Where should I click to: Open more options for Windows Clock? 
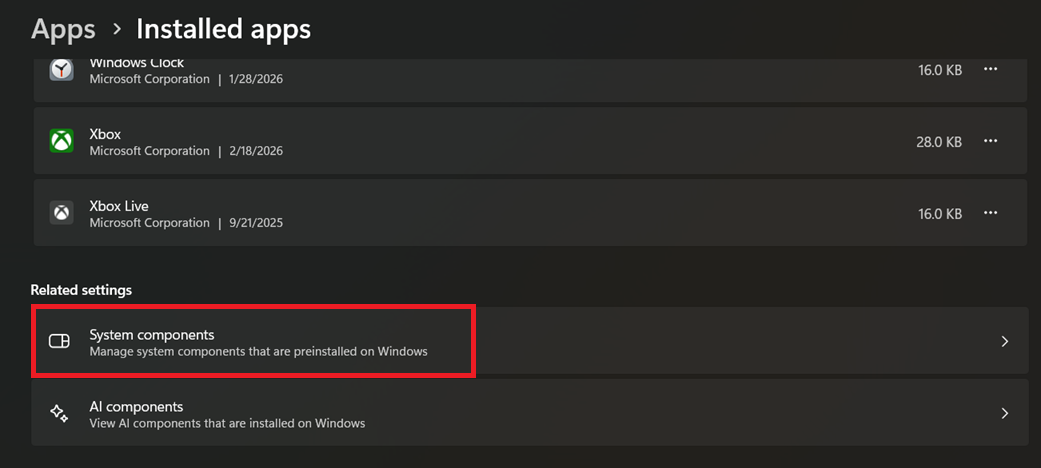(x=990, y=69)
